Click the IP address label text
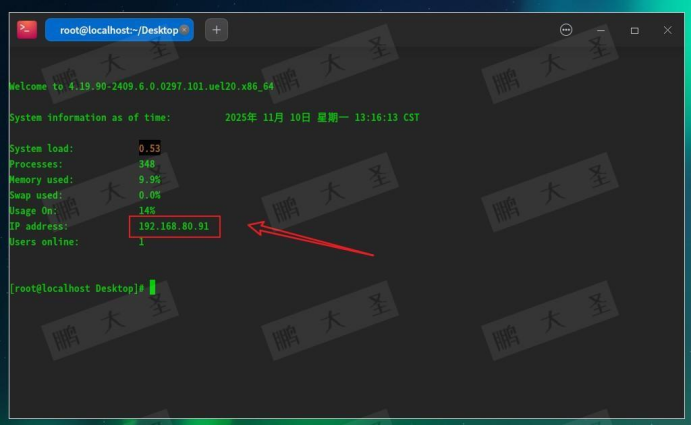Screen dimensions: 692x425 click(39, 226)
